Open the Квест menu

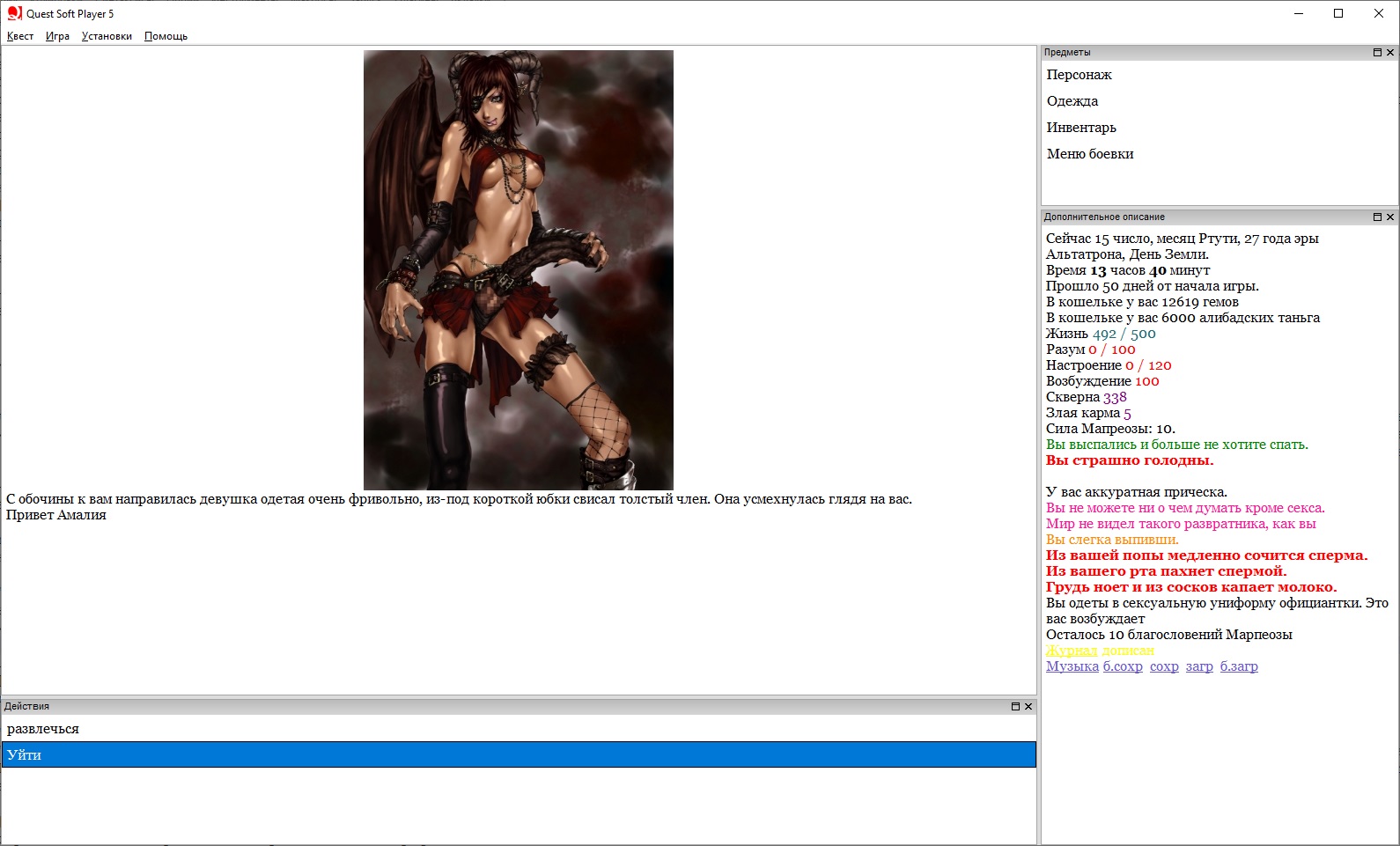tap(20, 36)
